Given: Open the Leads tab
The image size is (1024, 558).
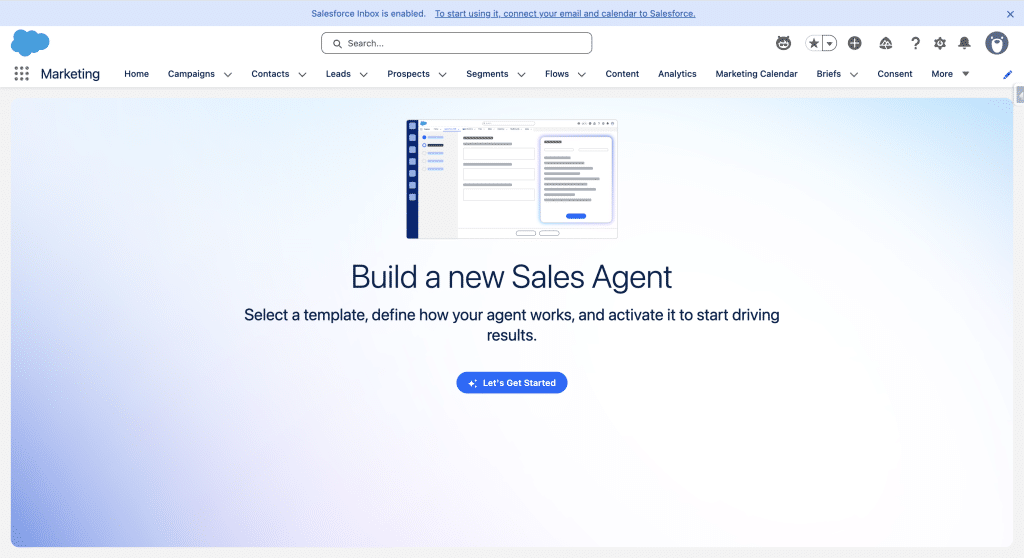Looking at the screenshot, I should (338, 74).
